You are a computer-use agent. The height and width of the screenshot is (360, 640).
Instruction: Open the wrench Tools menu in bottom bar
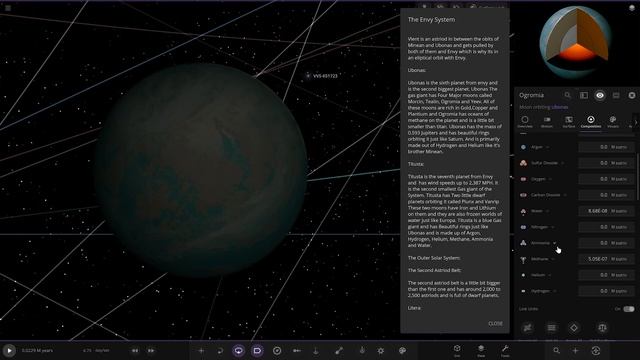[505, 350]
